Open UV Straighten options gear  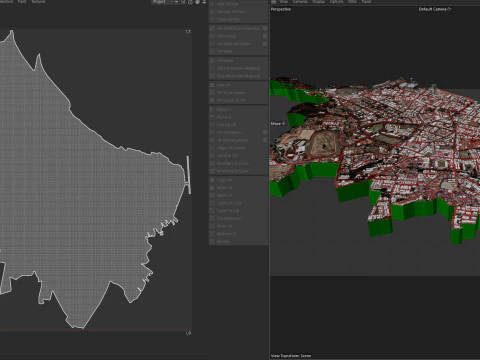click(265, 132)
